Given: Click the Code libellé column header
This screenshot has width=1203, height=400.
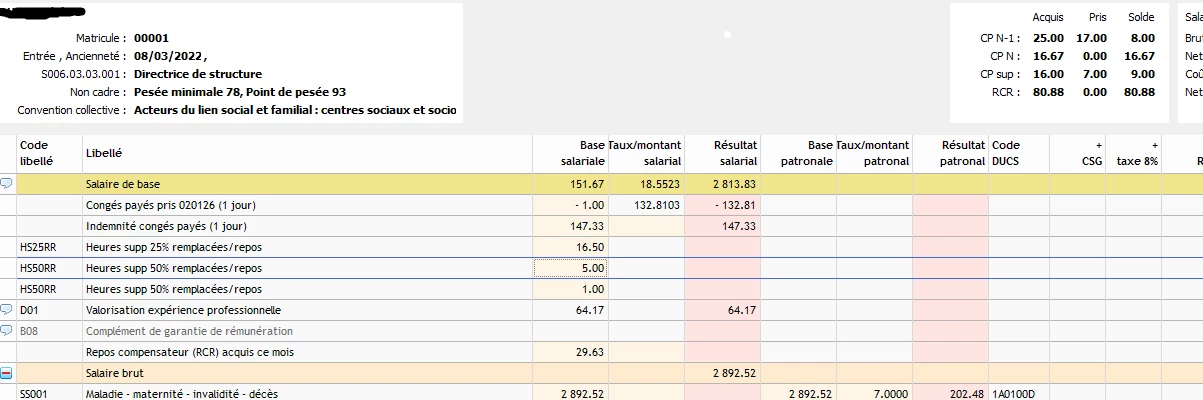Looking at the screenshot, I should point(36,153).
